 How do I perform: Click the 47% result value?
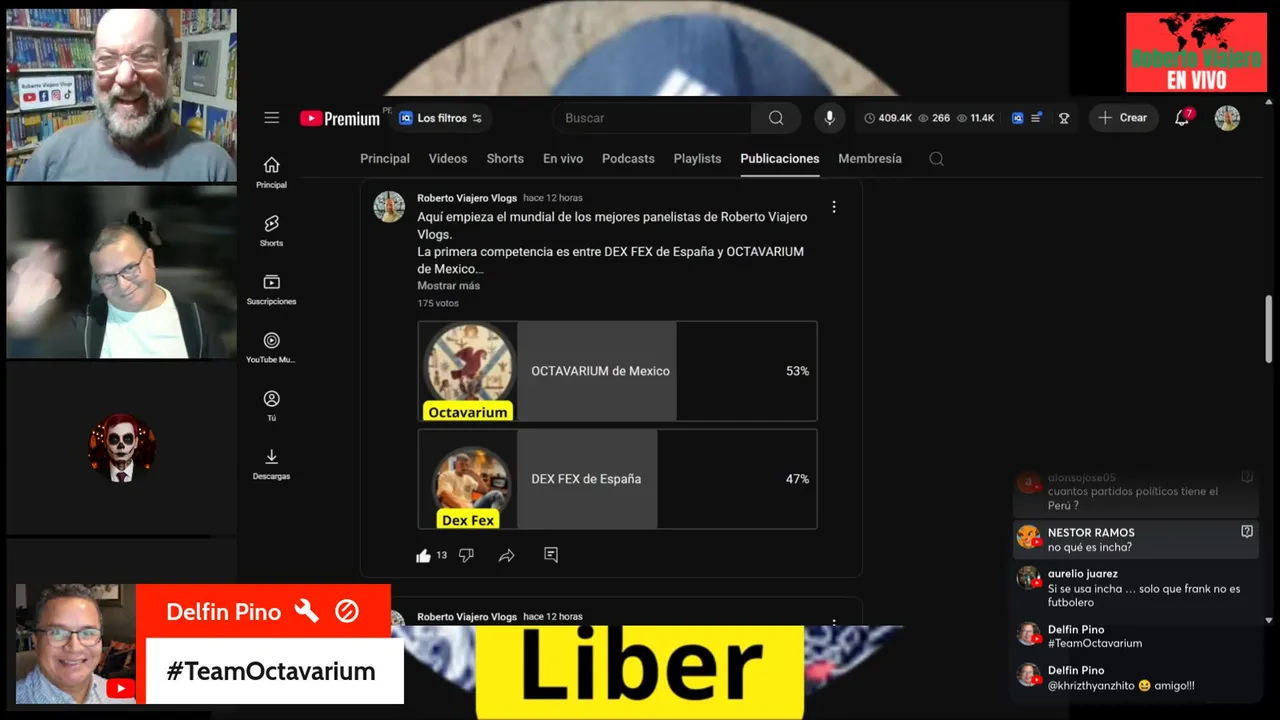[x=797, y=479]
